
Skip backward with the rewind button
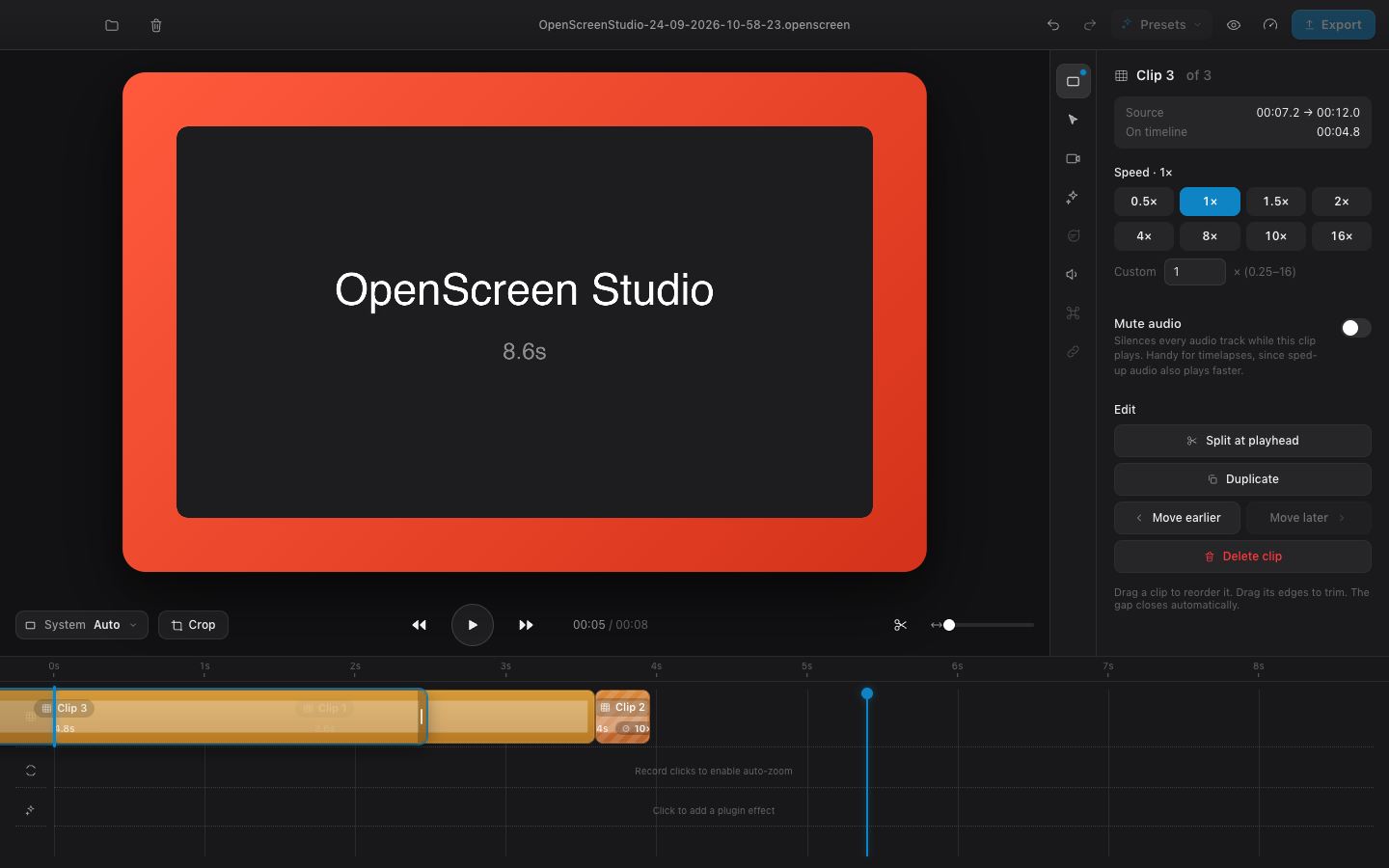[419, 625]
